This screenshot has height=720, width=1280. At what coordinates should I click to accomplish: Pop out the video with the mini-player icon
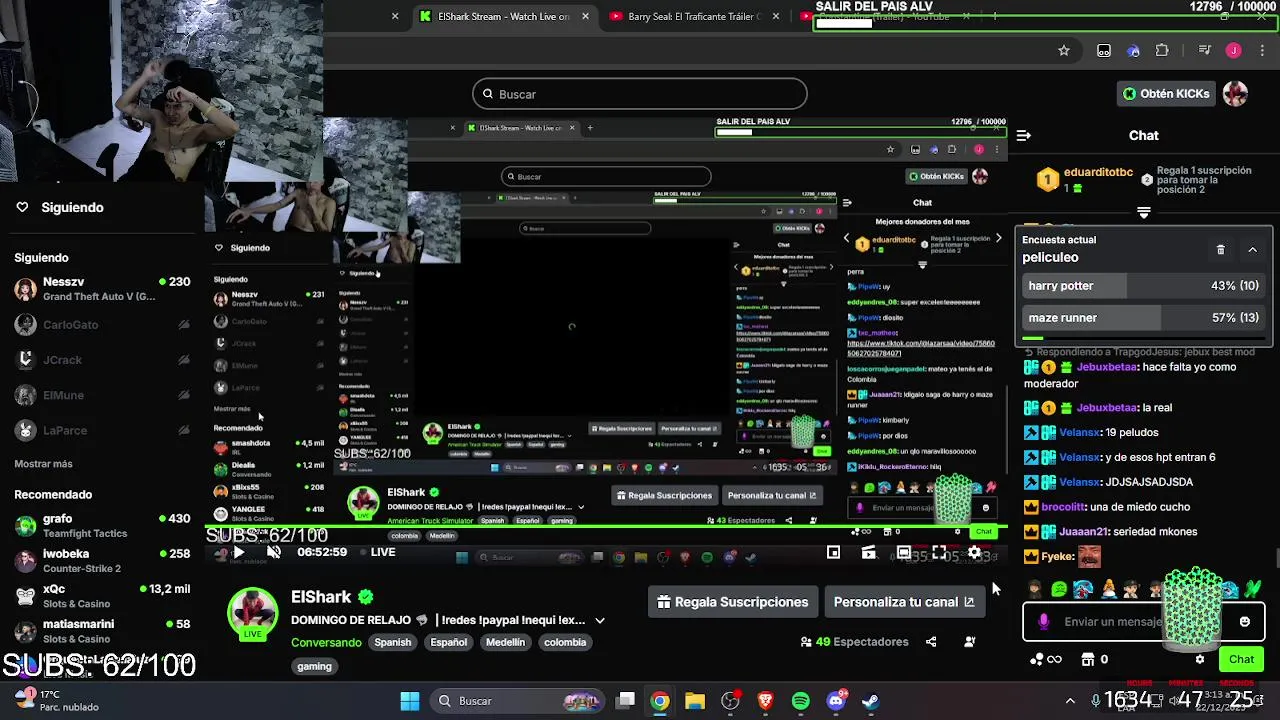833,553
